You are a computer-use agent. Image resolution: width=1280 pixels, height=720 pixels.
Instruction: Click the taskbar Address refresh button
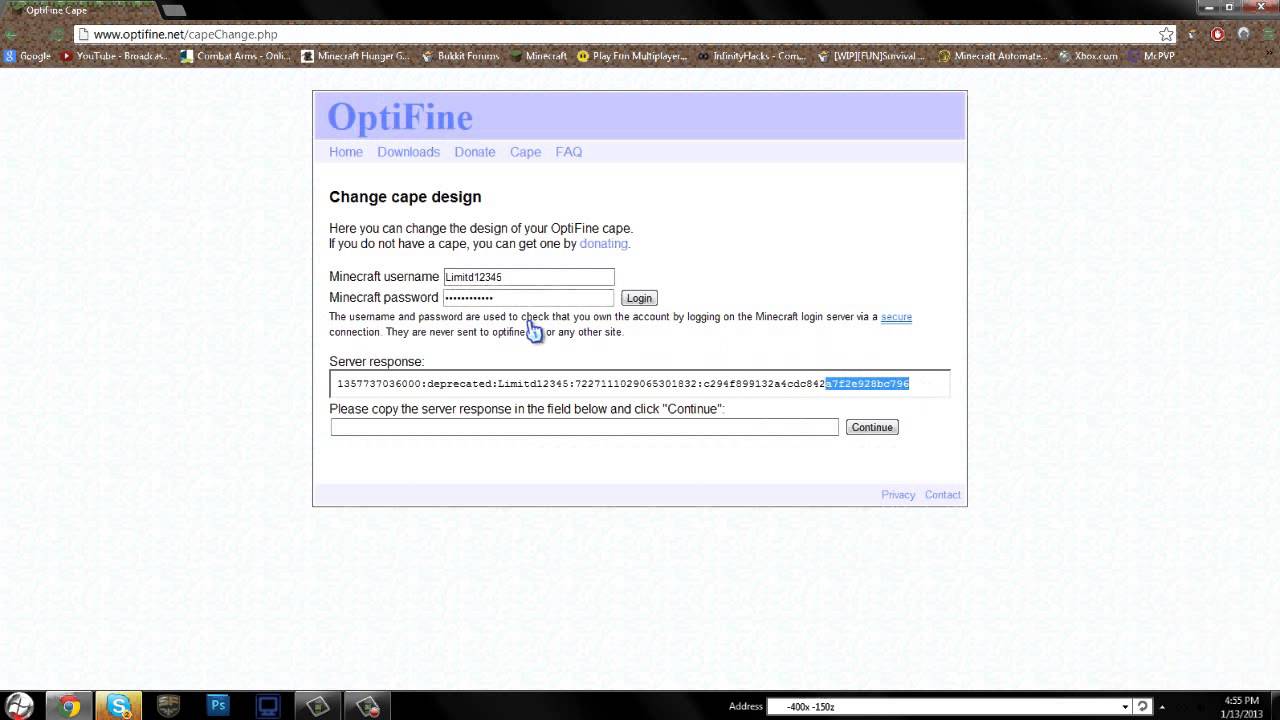pyautogui.click(x=1143, y=707)
